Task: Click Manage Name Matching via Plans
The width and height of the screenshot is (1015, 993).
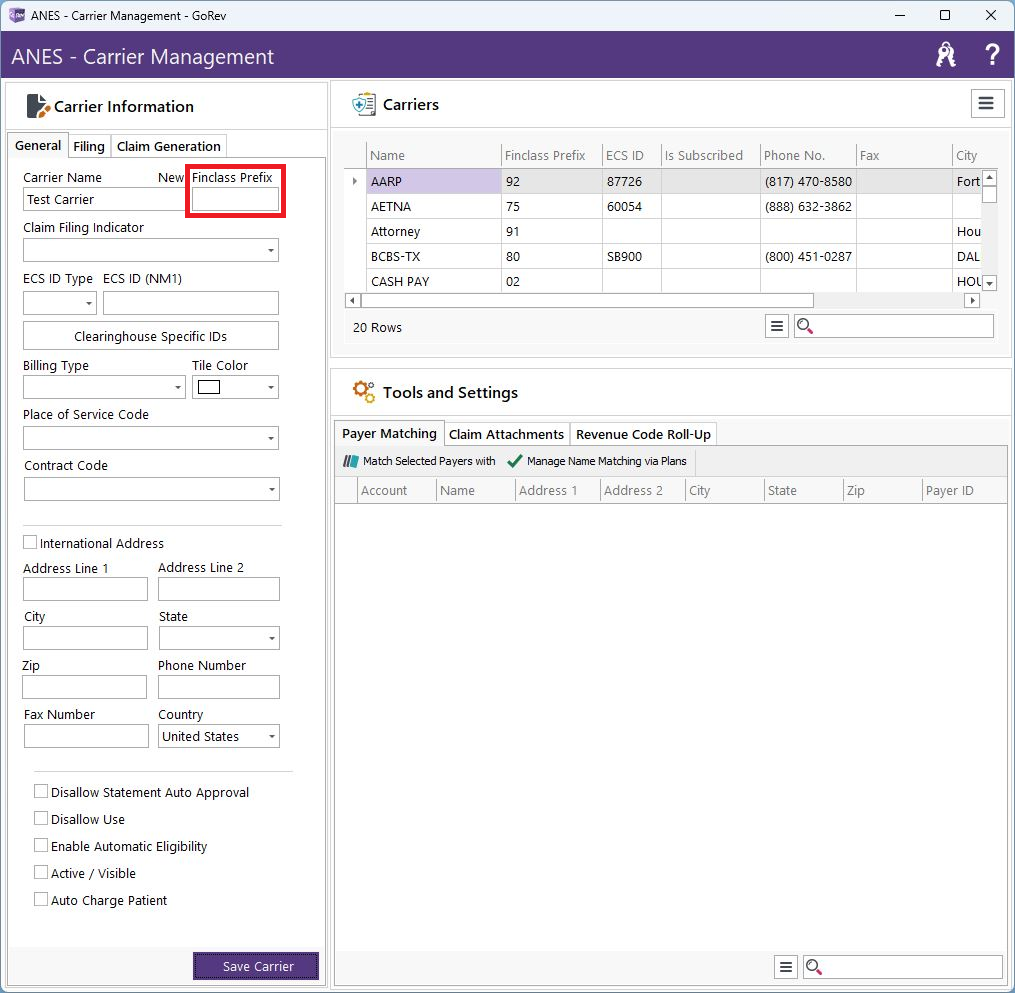Action: point(597,461)
